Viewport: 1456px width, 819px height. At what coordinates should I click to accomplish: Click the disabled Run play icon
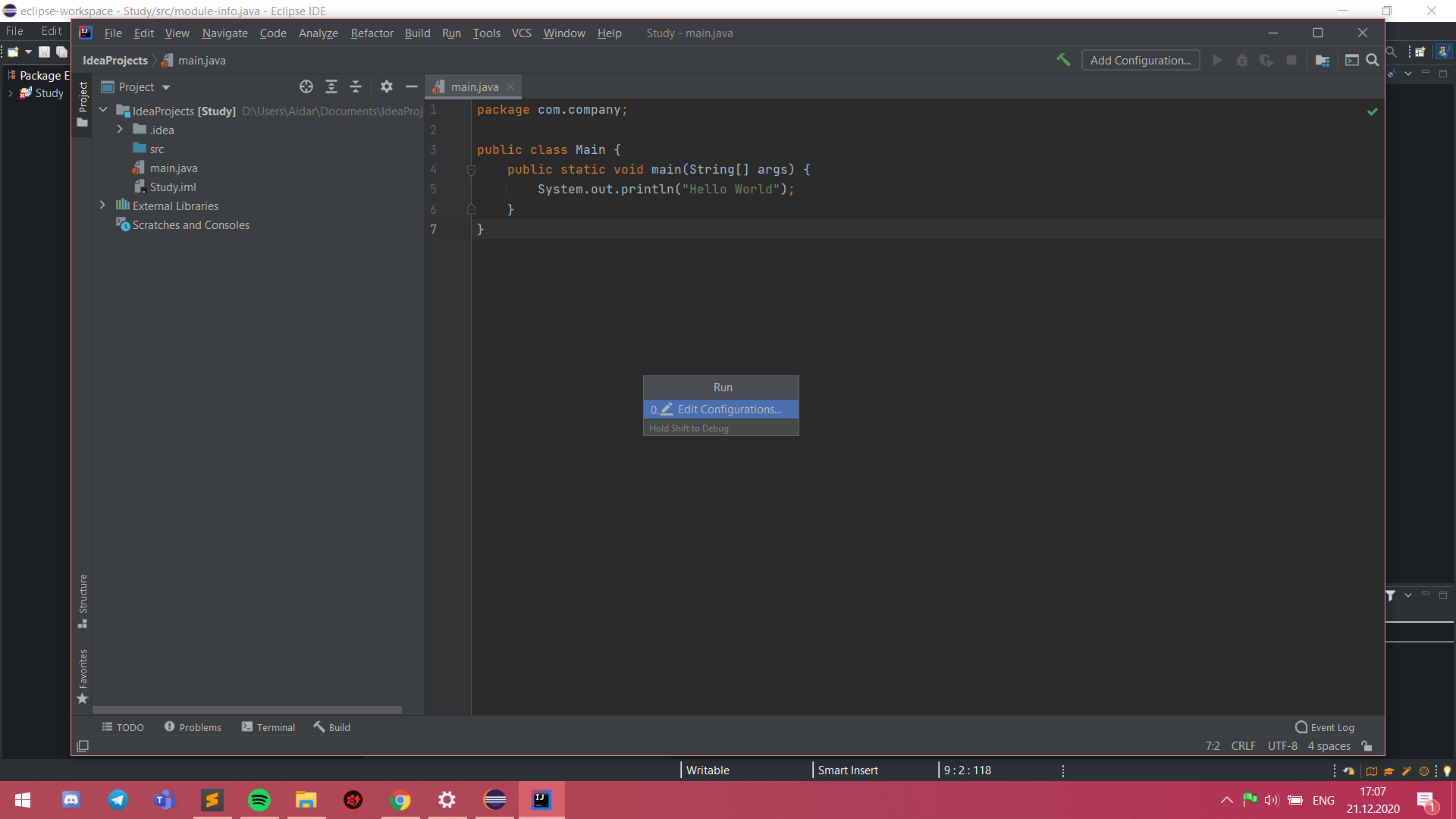[x=1218, y=60]
